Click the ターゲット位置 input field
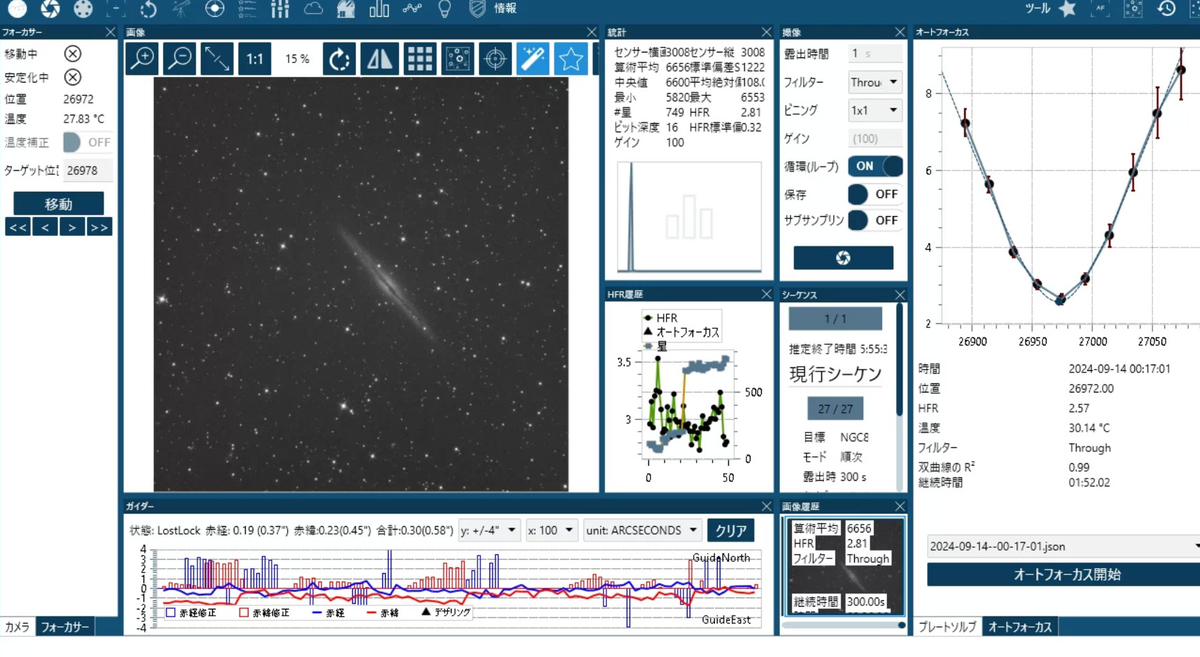The width and height of the screenshot is (1200, 657). click(x=87, y=171)
